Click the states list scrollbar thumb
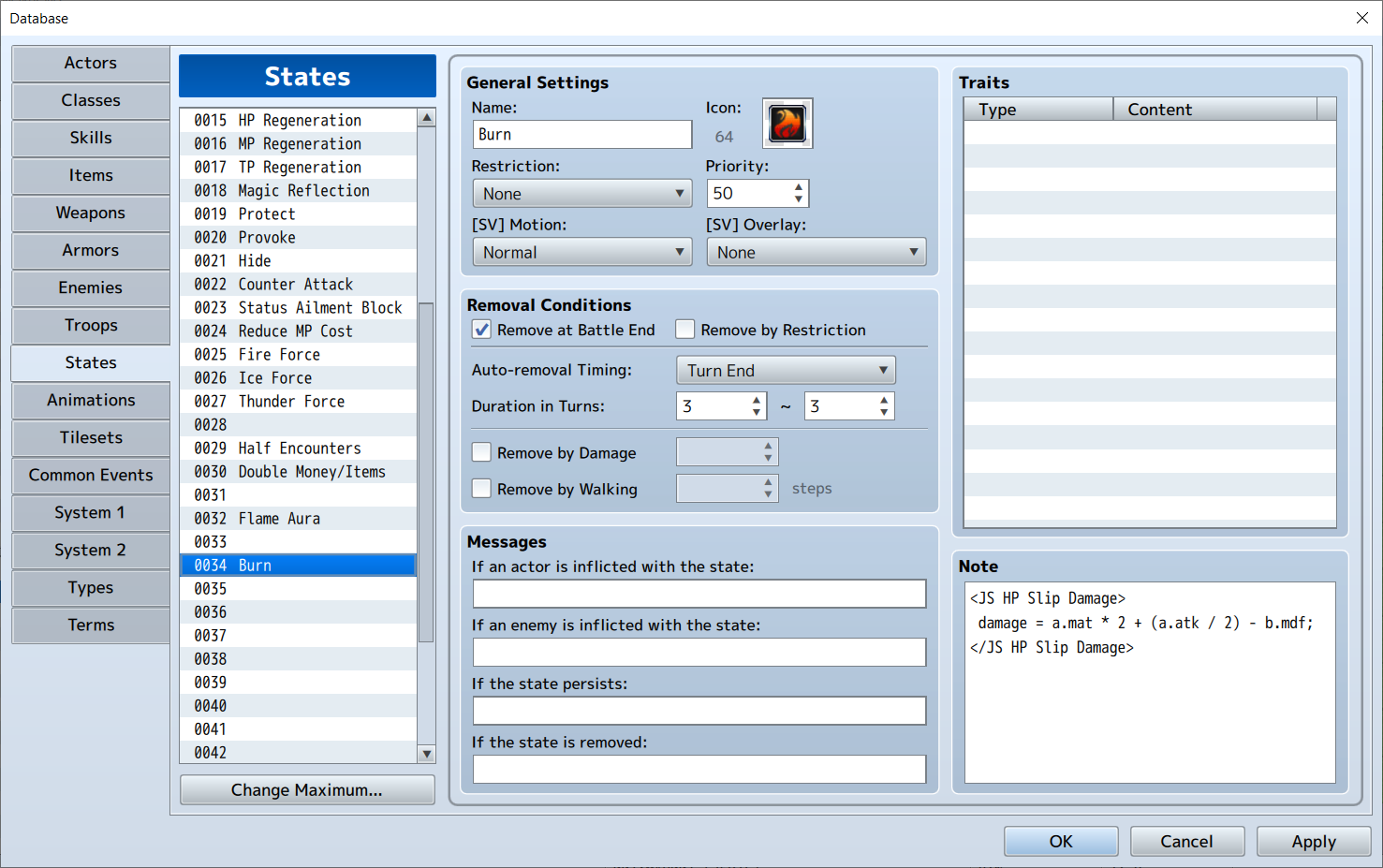Screen dimensions: 1383x868 pyautogui.click(x=427, y=473)
